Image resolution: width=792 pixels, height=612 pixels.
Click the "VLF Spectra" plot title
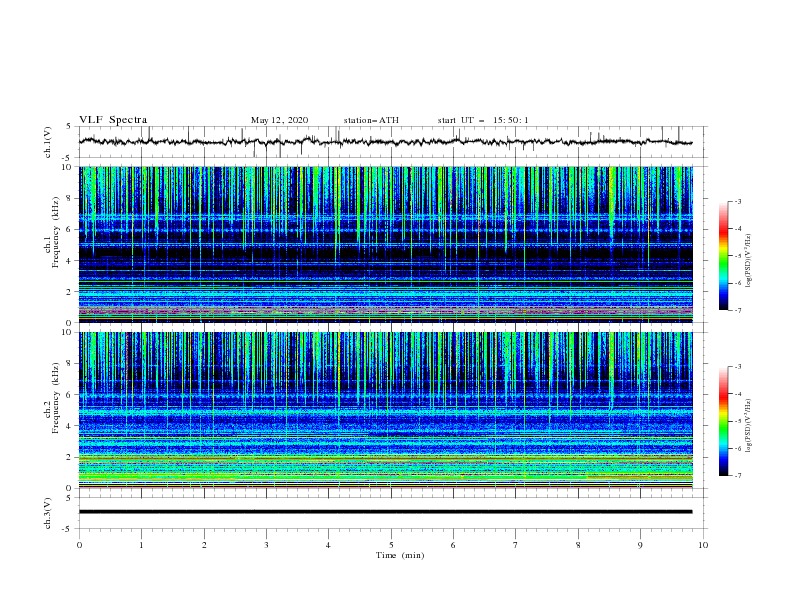(113, 120)
